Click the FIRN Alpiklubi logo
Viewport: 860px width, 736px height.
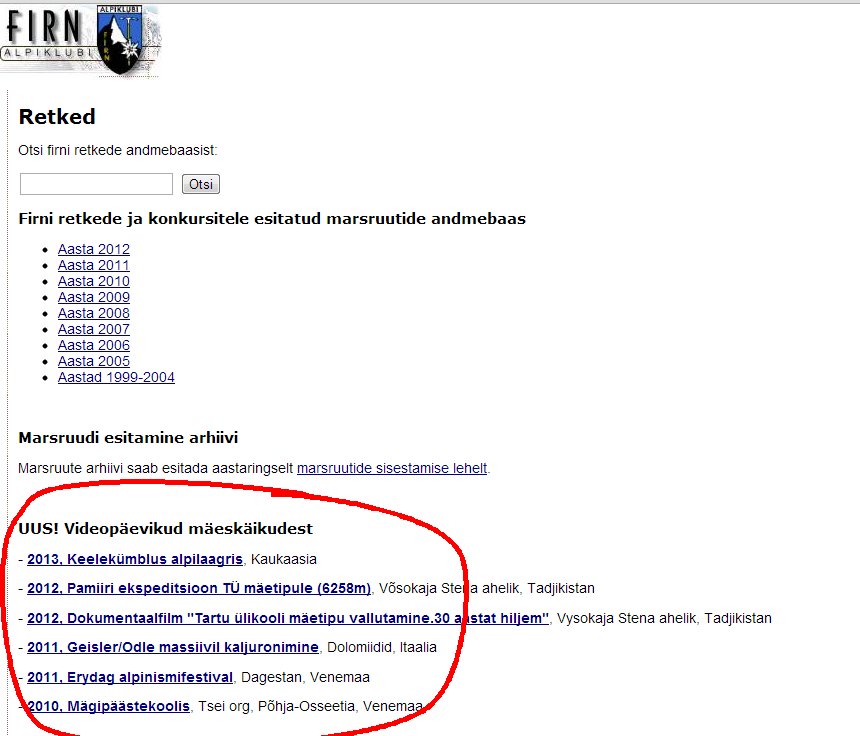coord(80,41)
